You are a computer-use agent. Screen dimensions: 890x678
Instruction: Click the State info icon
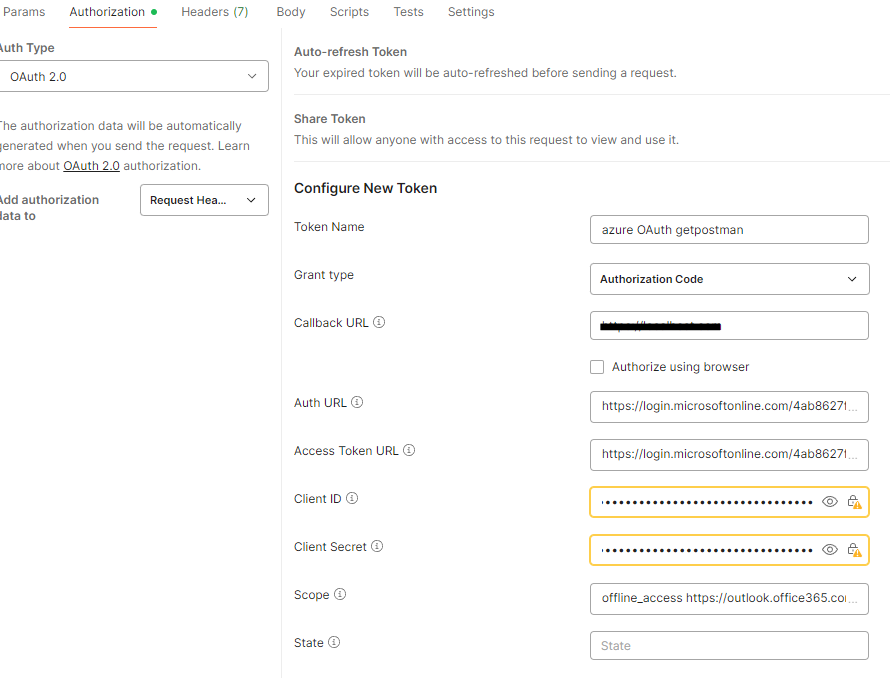[334, 642]
